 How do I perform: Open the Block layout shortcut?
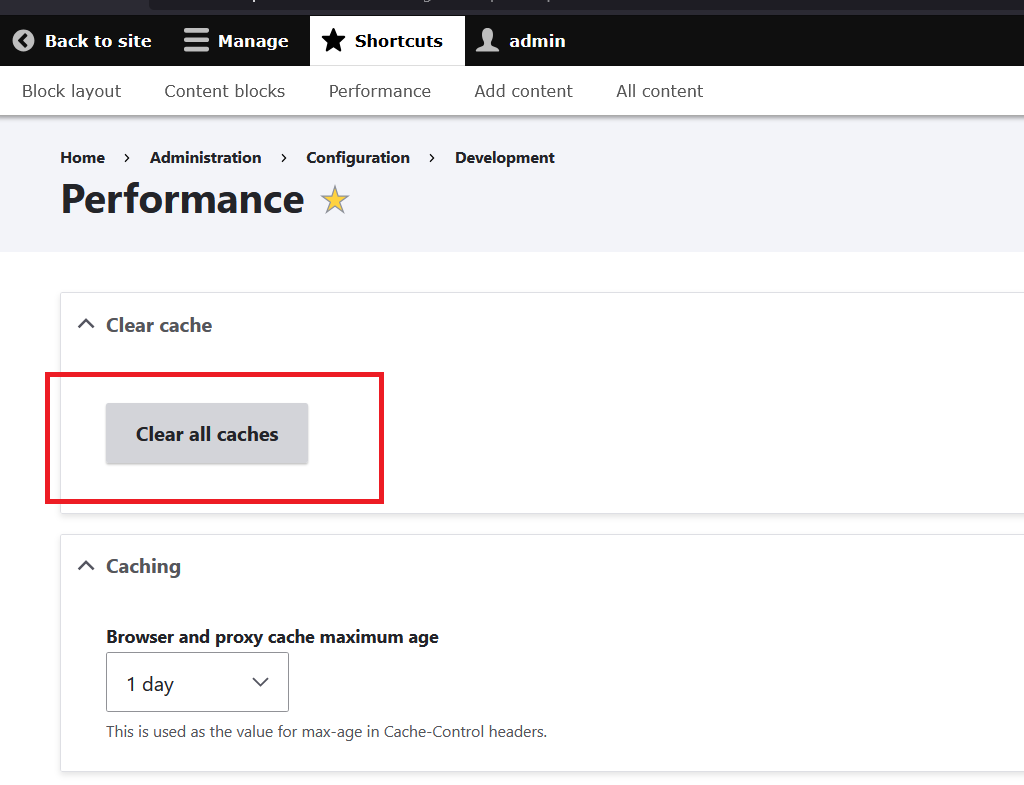tap(71, 91)
